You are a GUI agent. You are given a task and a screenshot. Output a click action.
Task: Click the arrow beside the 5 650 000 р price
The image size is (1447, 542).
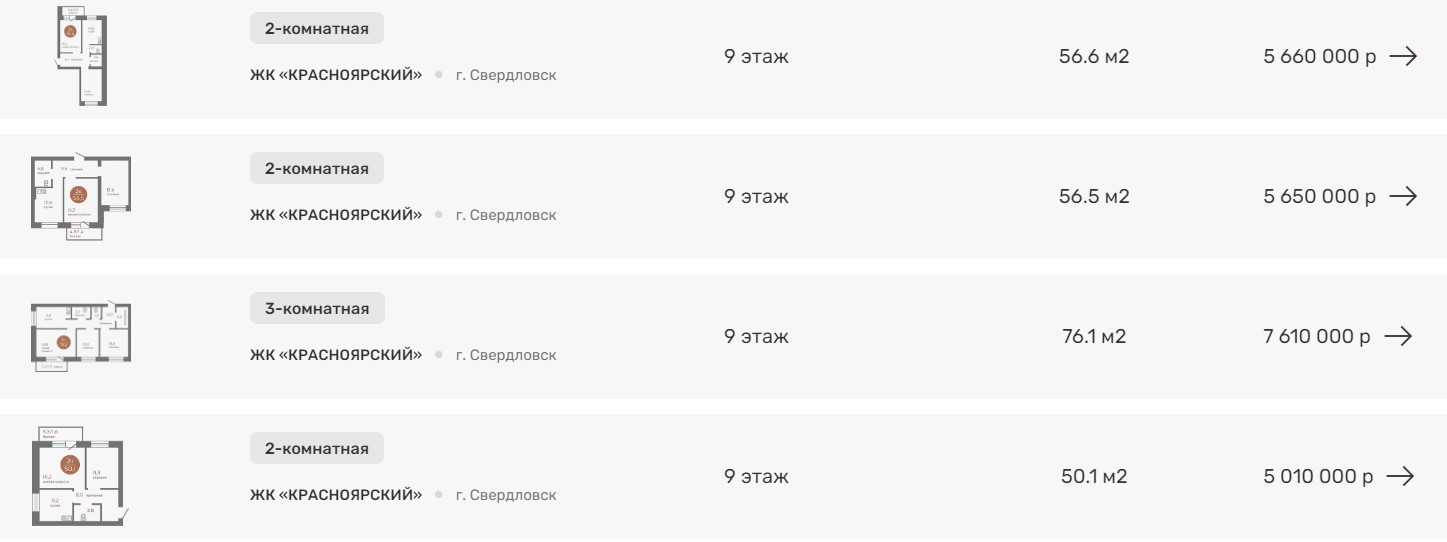(1403, 196)
